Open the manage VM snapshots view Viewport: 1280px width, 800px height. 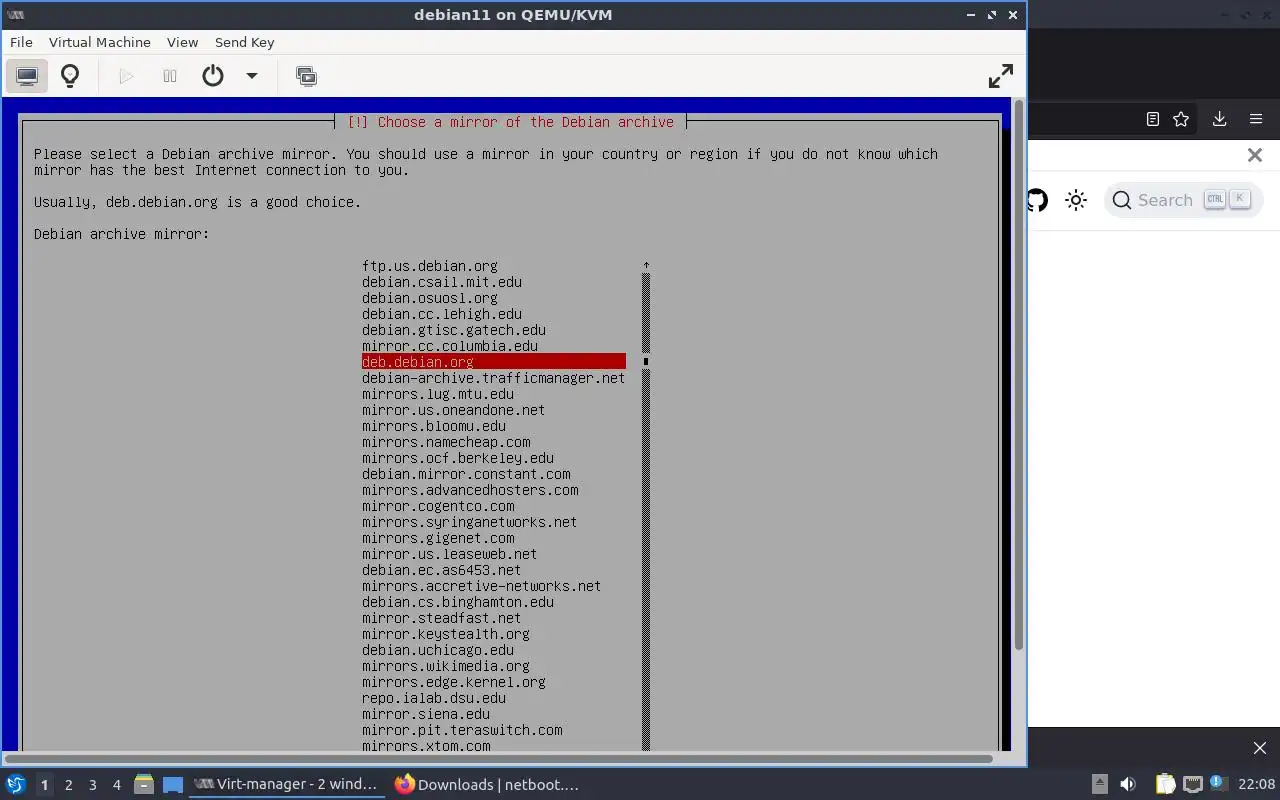point(307,76)
